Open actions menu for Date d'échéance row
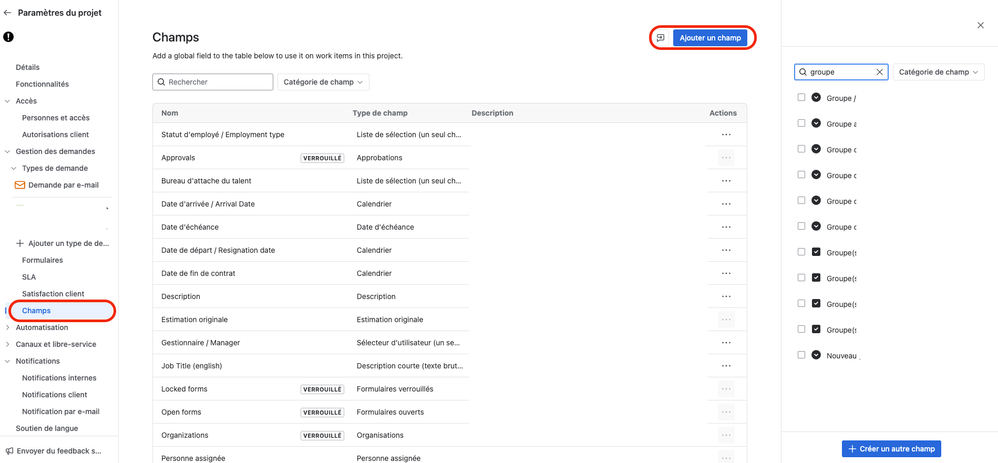This screenshot has height=463, width=998. coord(726,227)
